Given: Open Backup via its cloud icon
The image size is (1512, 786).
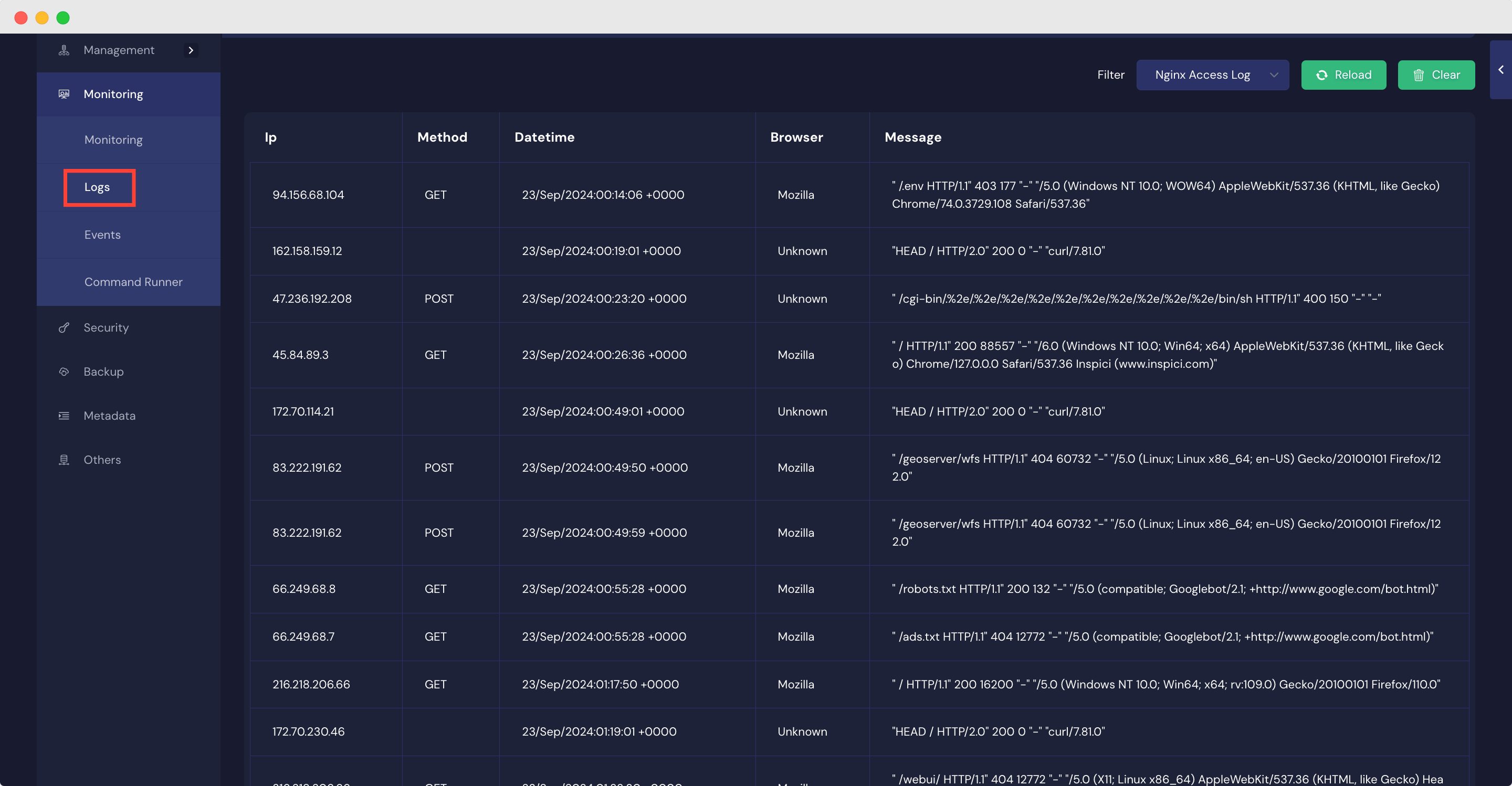Looking at the screenshot, I should (x=64, y=371).
